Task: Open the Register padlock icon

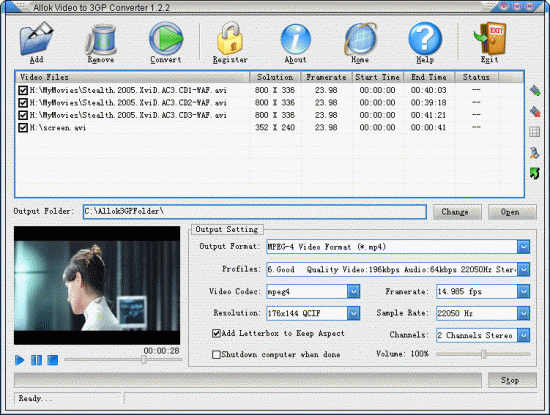Action: coord(230,39)
